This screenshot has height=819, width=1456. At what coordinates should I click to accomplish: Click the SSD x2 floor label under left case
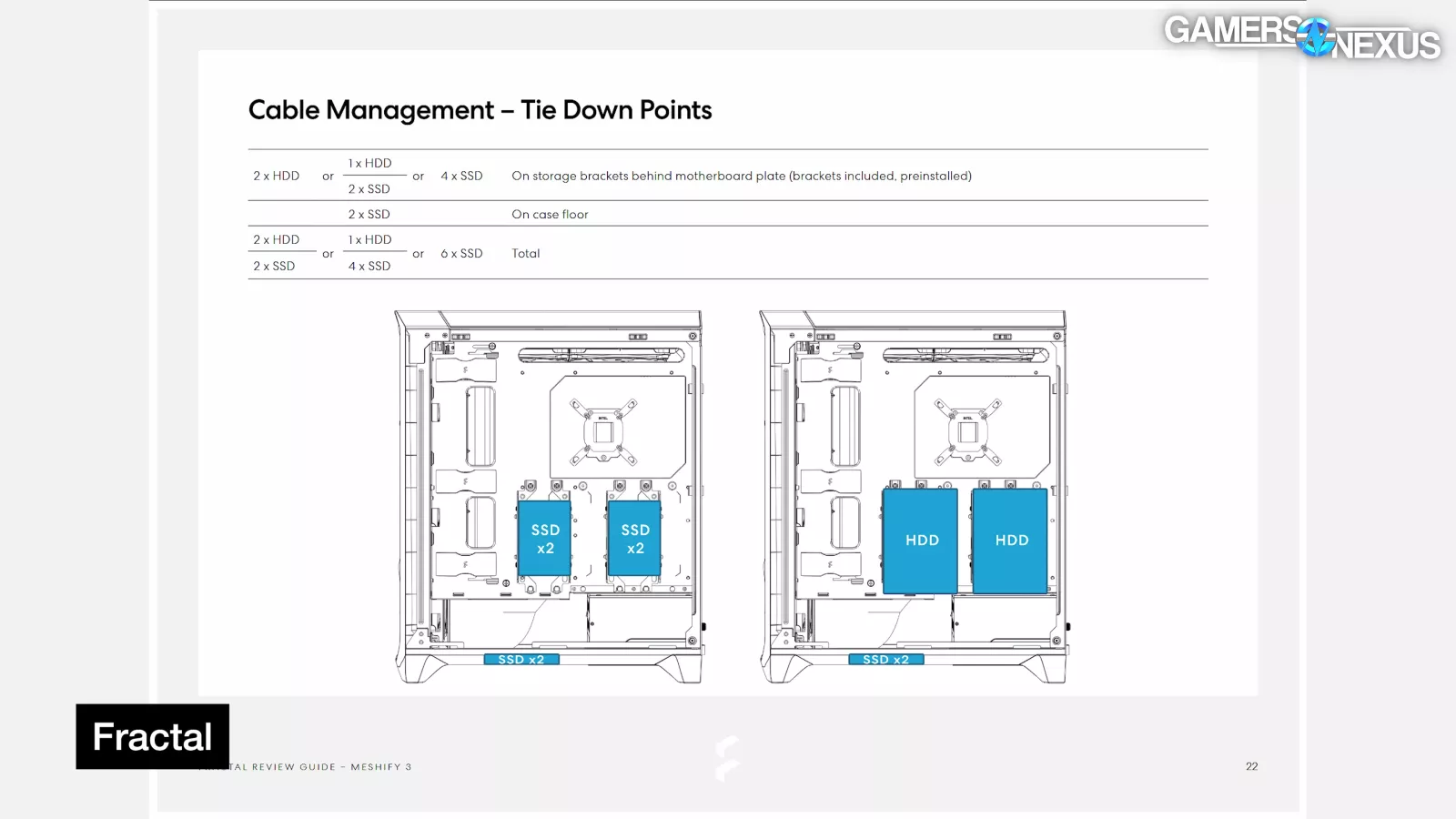(521, 660)
